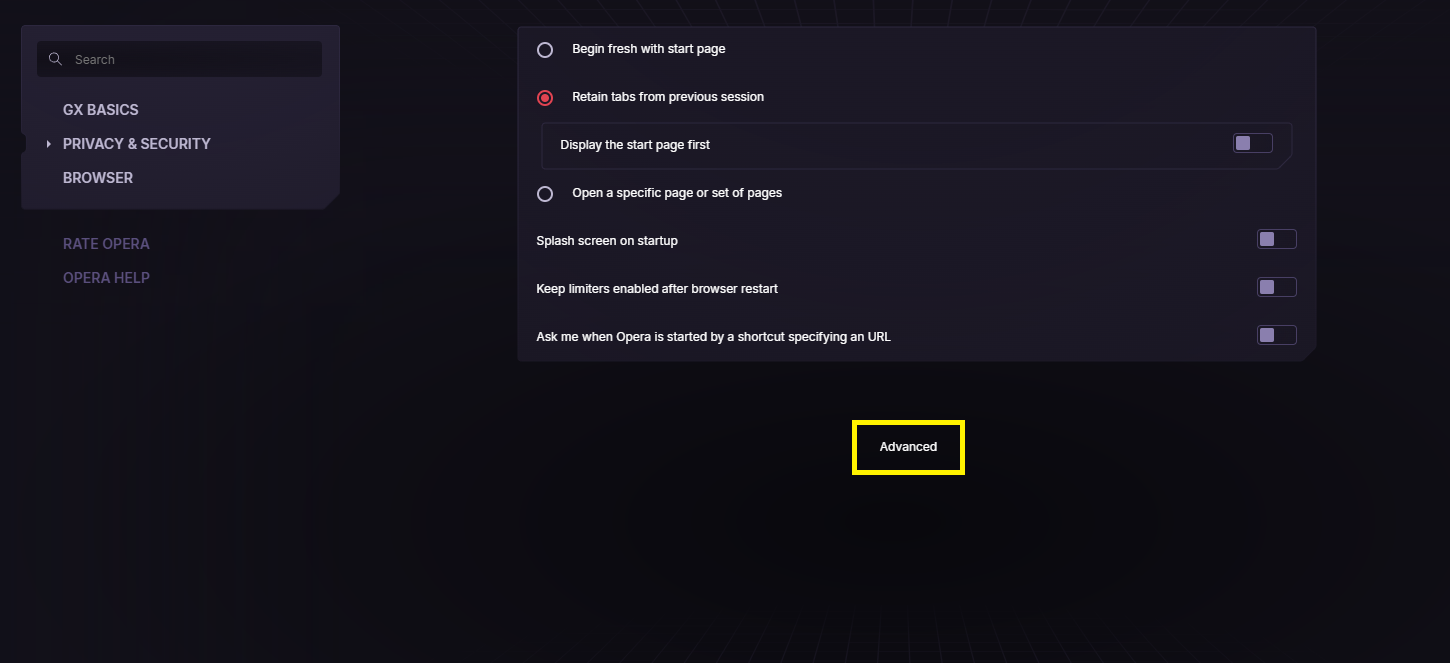This screenshot has width=1450, height=663.
Task: Expand the Advanced settings button
Action: pyautogui.click(x=908, y=447)
